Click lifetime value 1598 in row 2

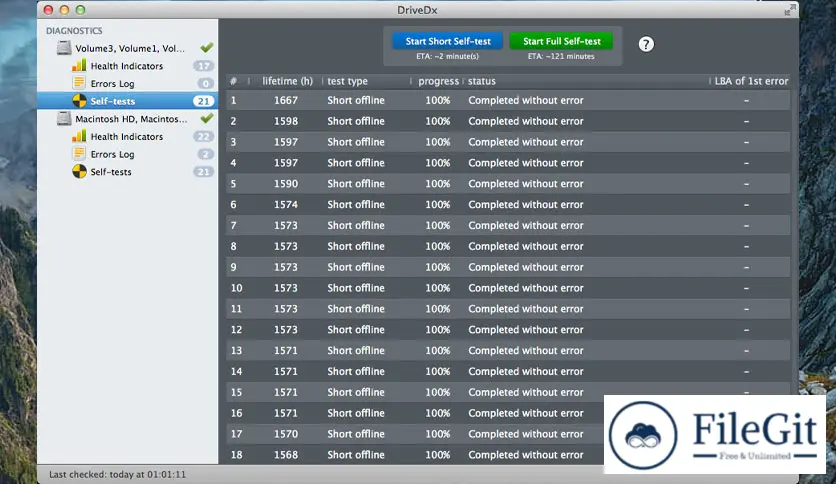pyautogui.click(x=286, y=121)
